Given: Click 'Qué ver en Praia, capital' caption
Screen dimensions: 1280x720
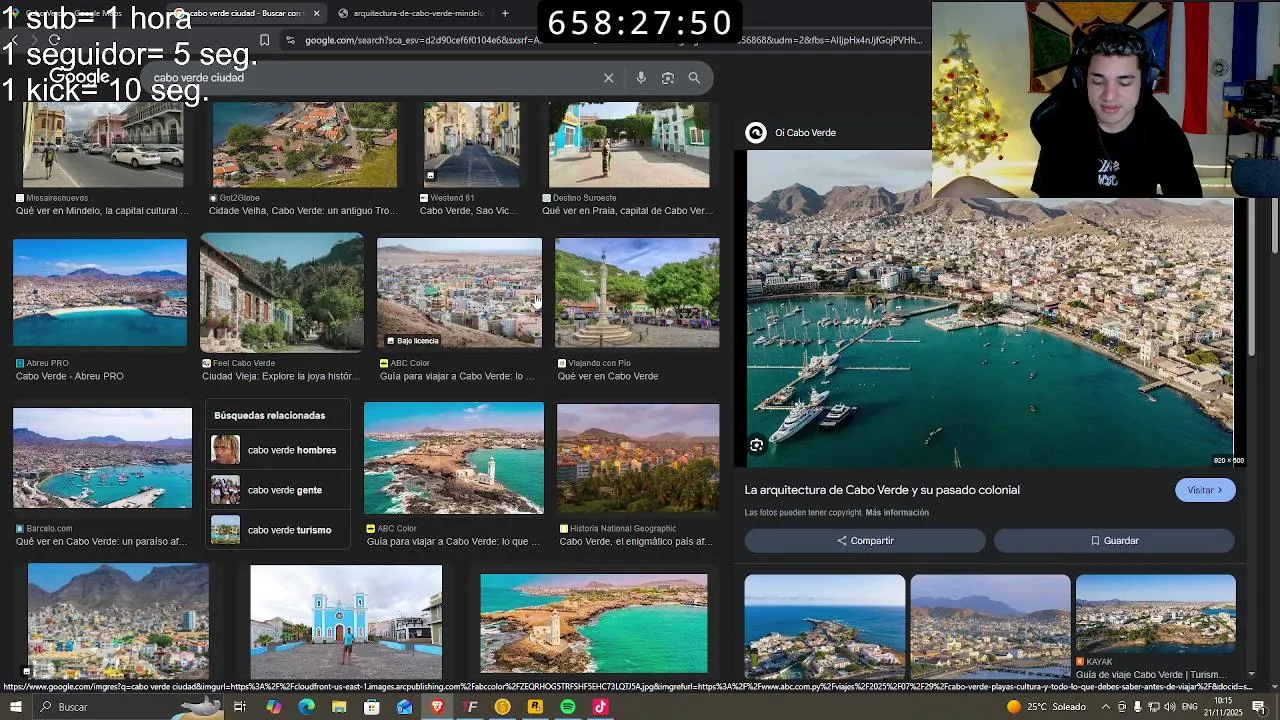Looking at the screenshot, I should coord(627,211).
